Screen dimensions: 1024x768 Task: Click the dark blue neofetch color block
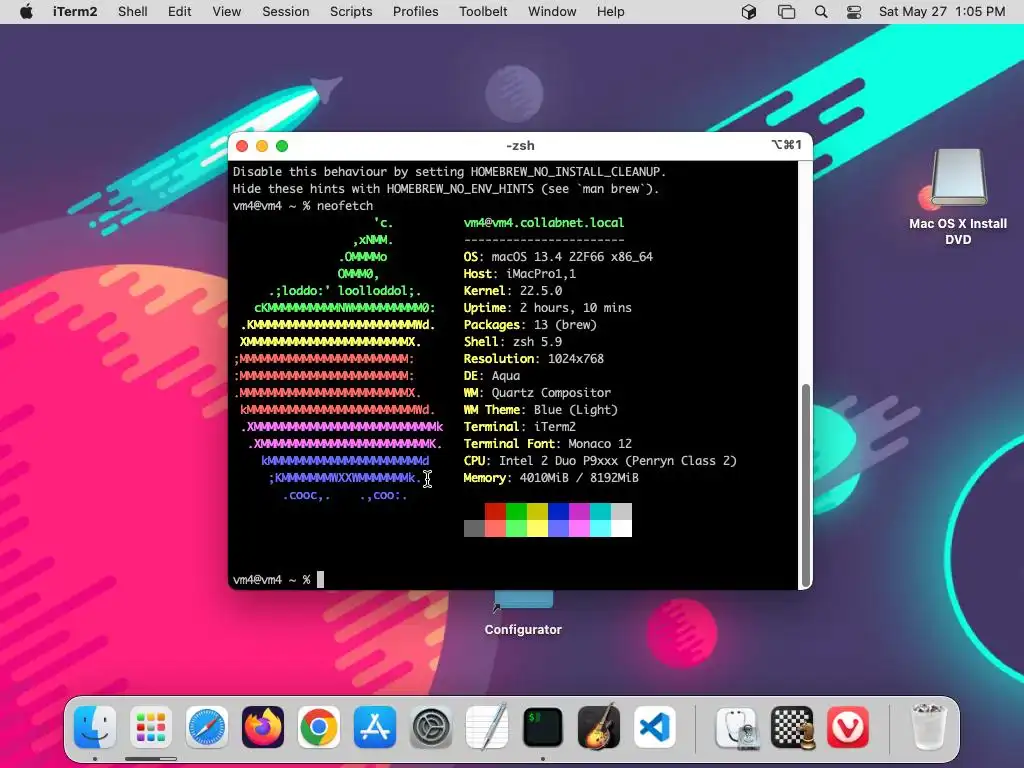558,511
